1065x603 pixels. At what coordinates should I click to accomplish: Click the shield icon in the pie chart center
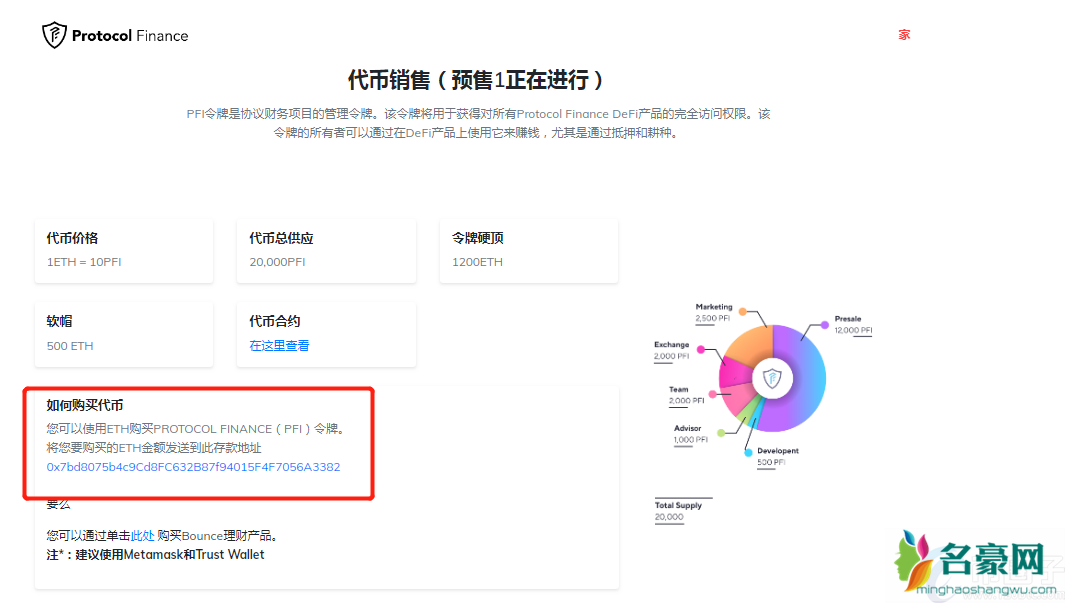point(772,378)
